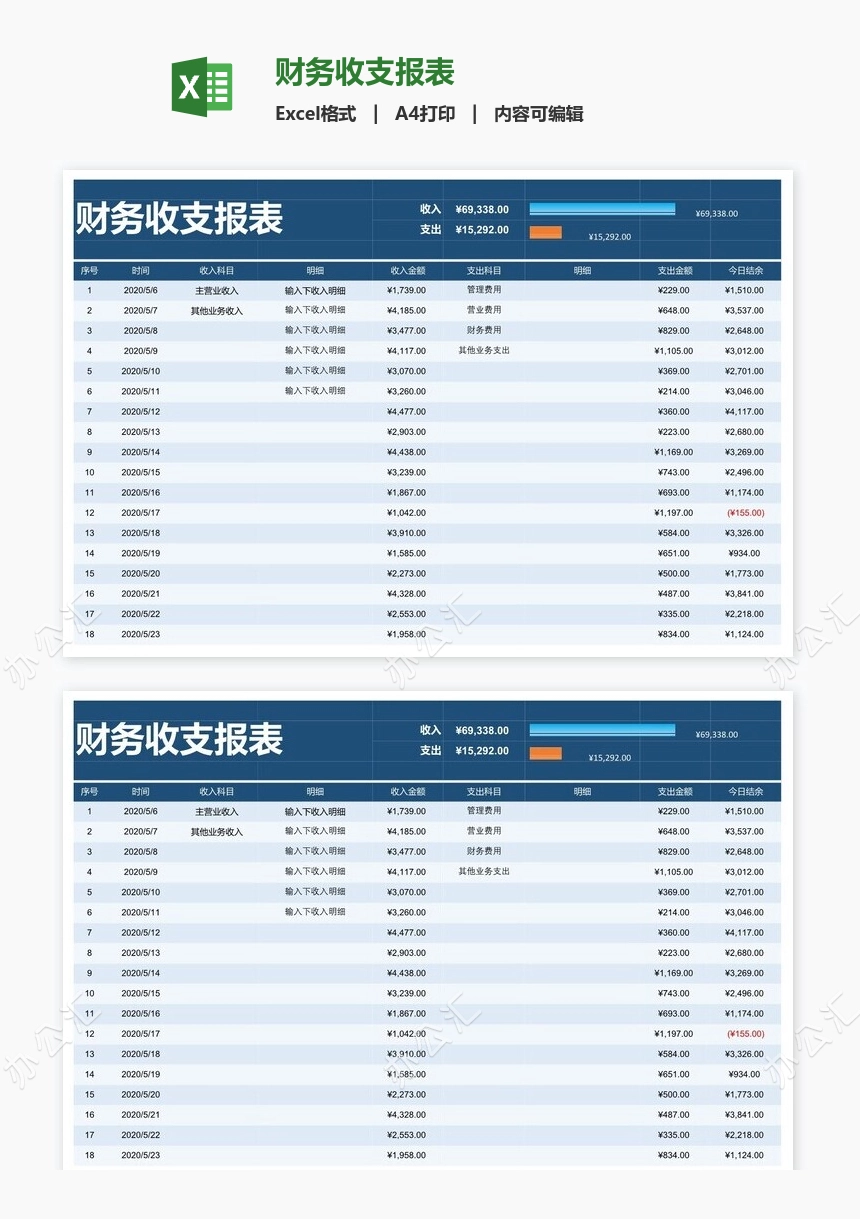
Task: Select the orange expense progress bar
Action: (x=544, y=231)
